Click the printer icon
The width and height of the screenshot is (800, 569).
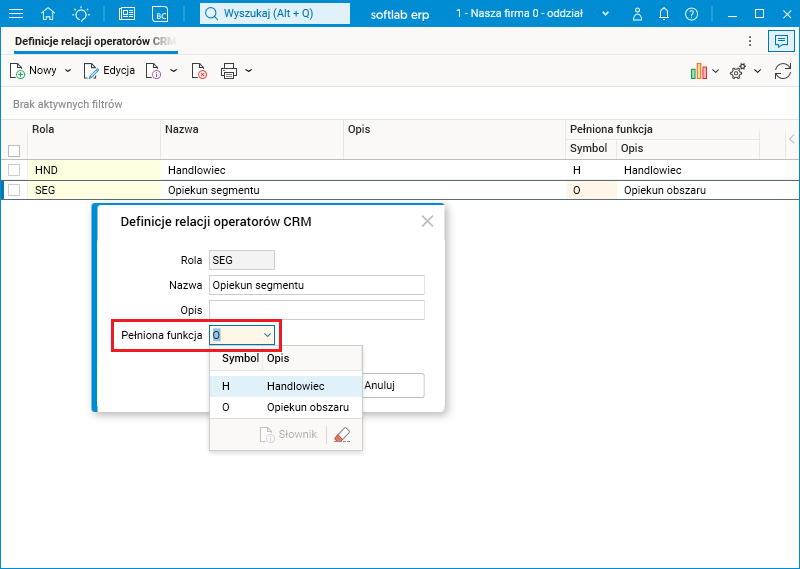pyautogui.click(x=229, y=71)
